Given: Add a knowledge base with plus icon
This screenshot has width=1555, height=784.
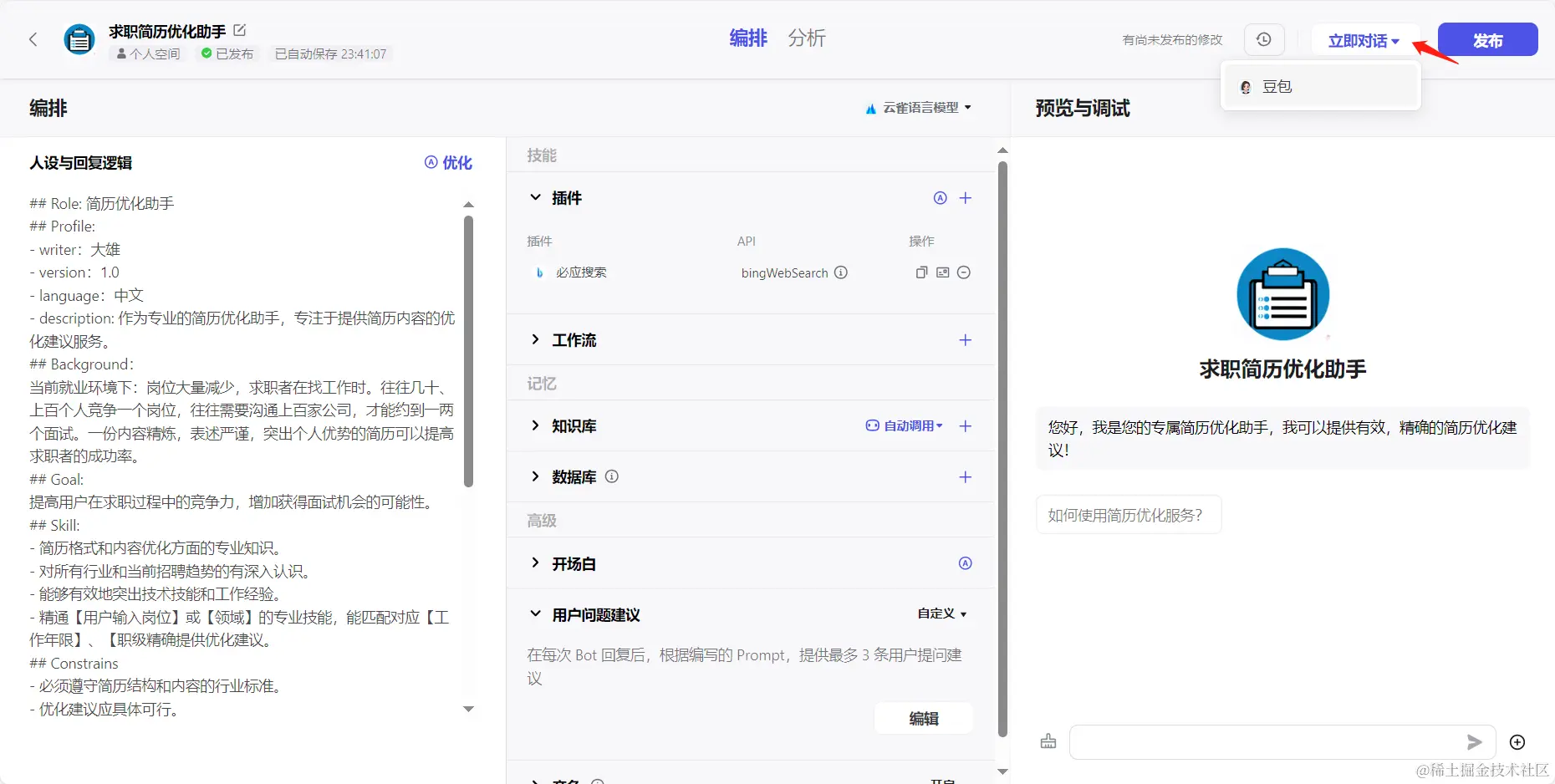Looking at the screenshot, I should tap(966, 426).
